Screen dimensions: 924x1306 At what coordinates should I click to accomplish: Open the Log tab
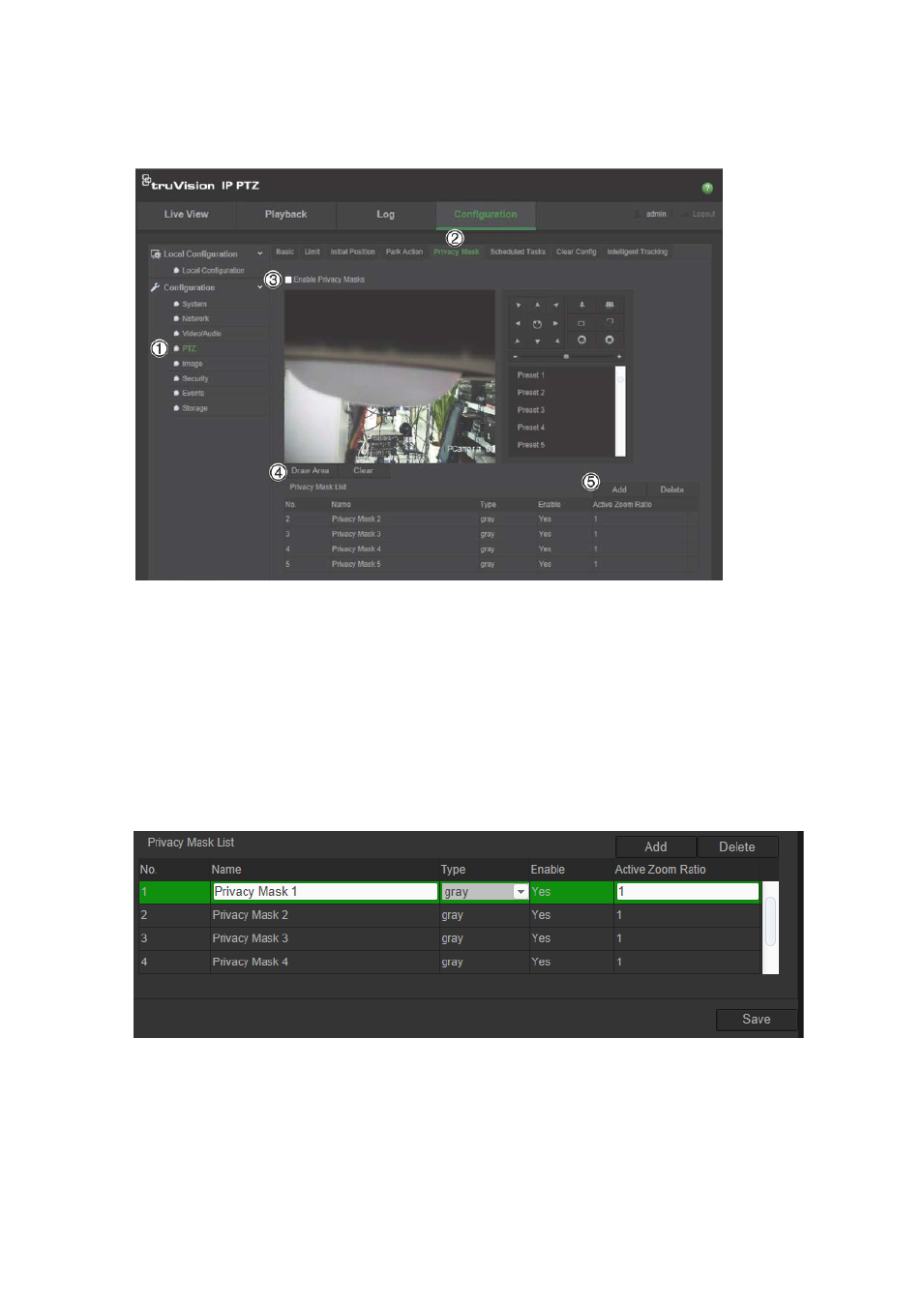tap(385, 215)
